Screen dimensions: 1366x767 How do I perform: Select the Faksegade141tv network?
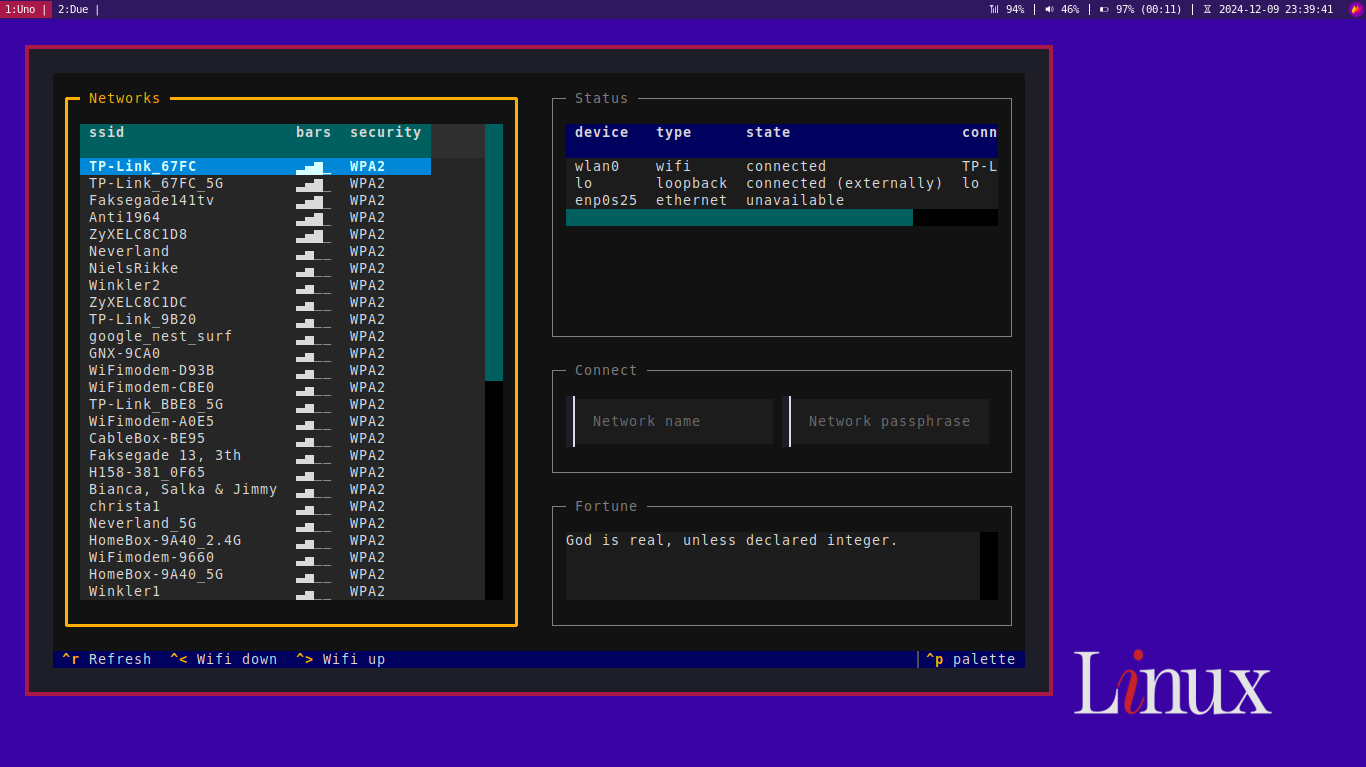coord(256,200)
